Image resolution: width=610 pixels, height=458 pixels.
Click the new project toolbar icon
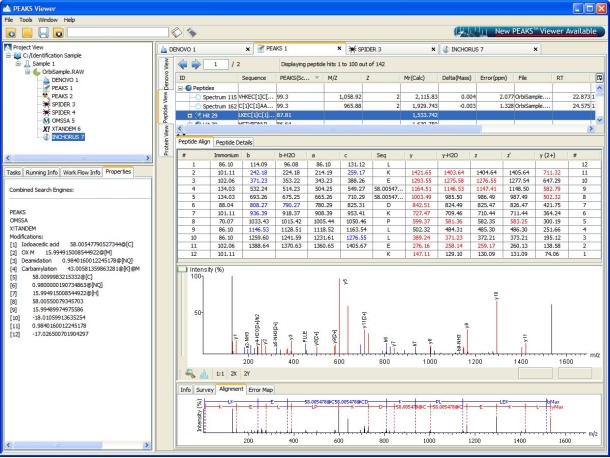pyautogui.click(x=11, y=33)
